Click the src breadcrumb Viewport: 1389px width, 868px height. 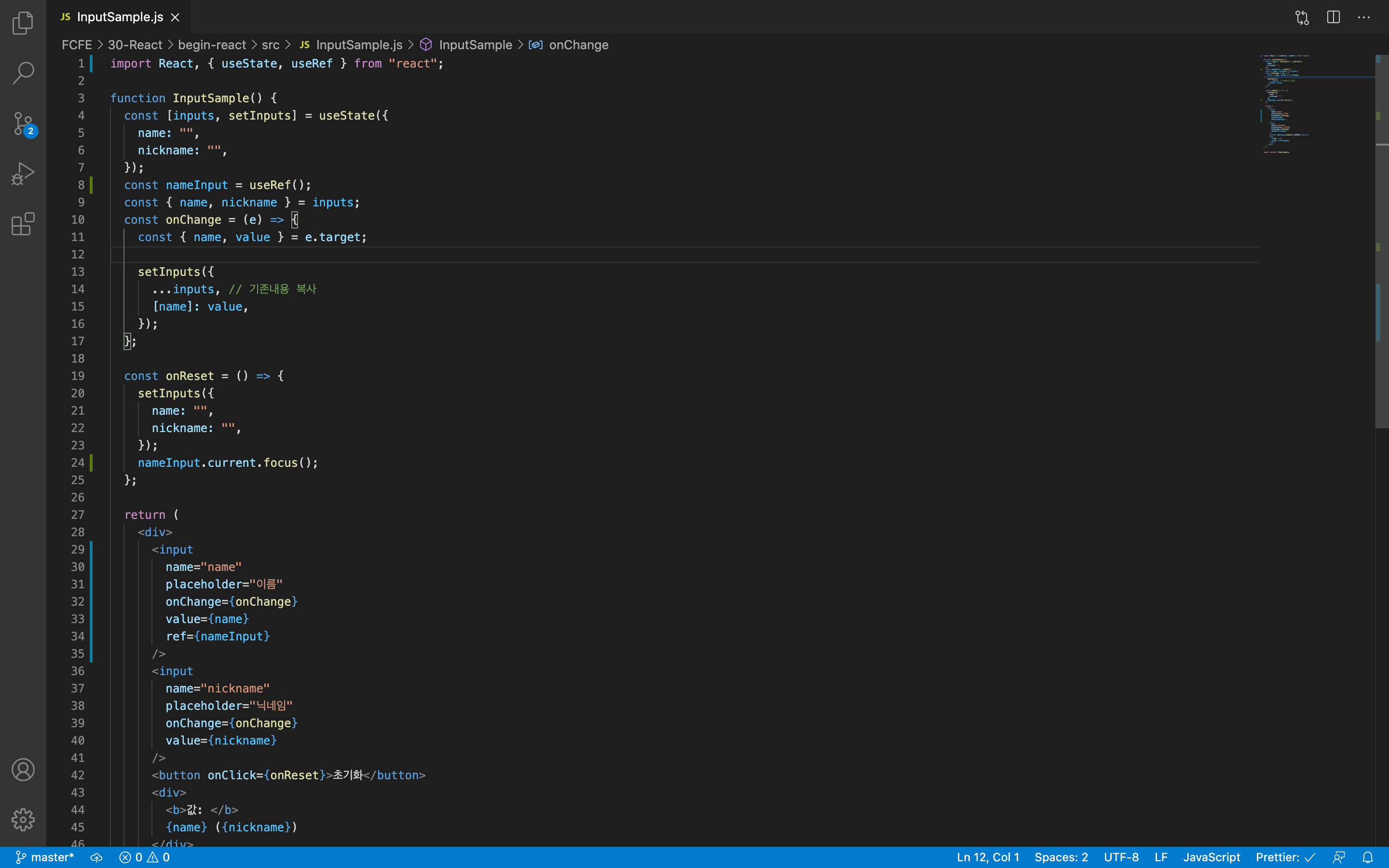pyautogui.click(x=271, y=45)
